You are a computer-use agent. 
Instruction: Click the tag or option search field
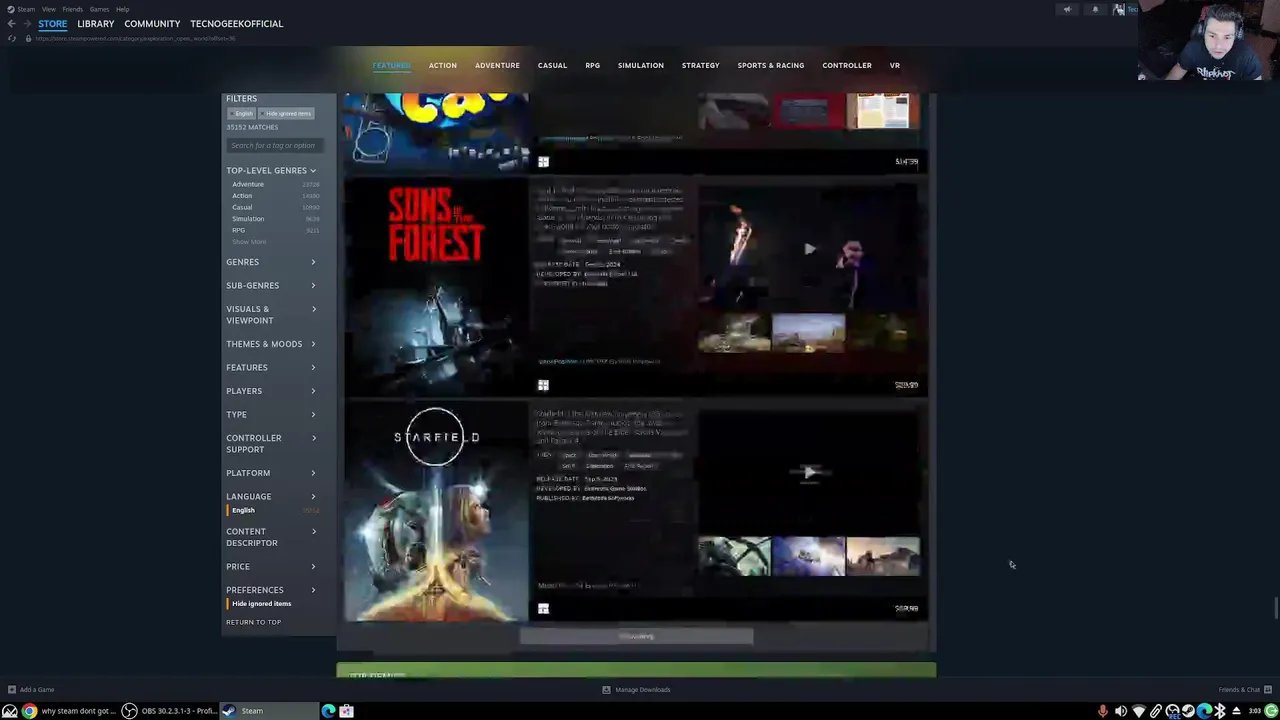click(274, 145)
